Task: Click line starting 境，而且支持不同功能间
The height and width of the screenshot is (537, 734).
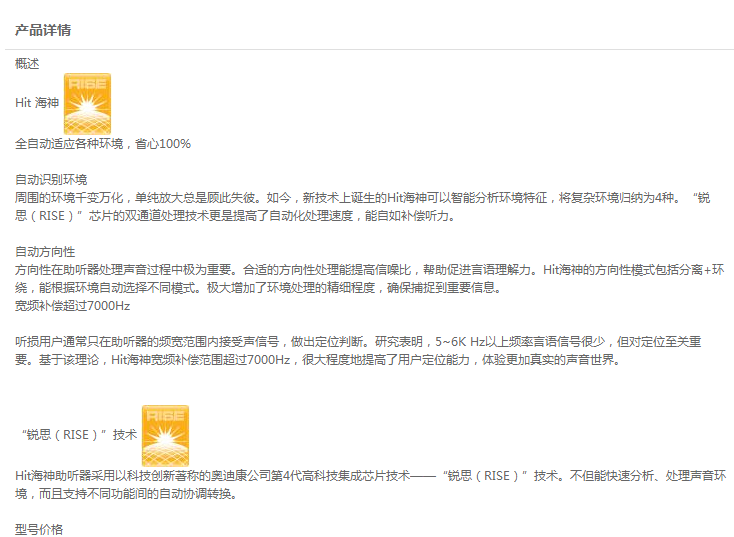Action: tap(126, 494)
